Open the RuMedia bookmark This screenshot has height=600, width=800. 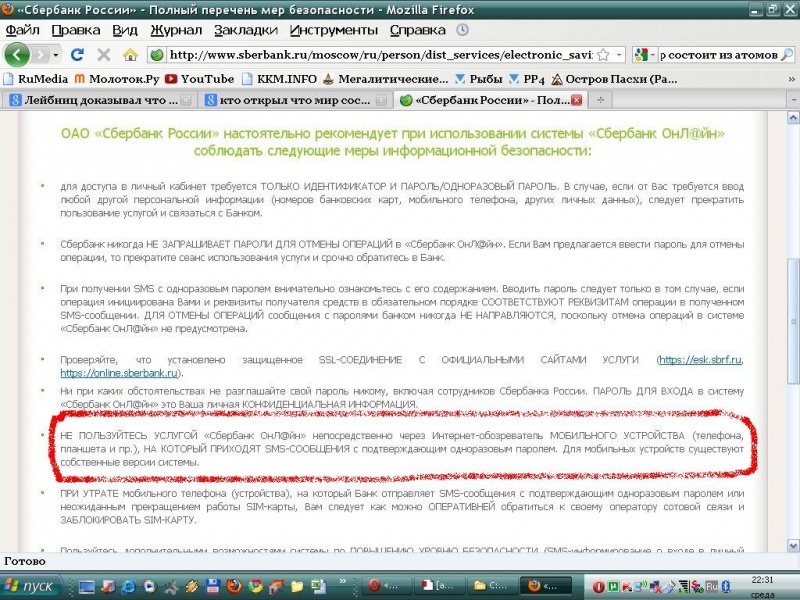click(x=36, y=79)
